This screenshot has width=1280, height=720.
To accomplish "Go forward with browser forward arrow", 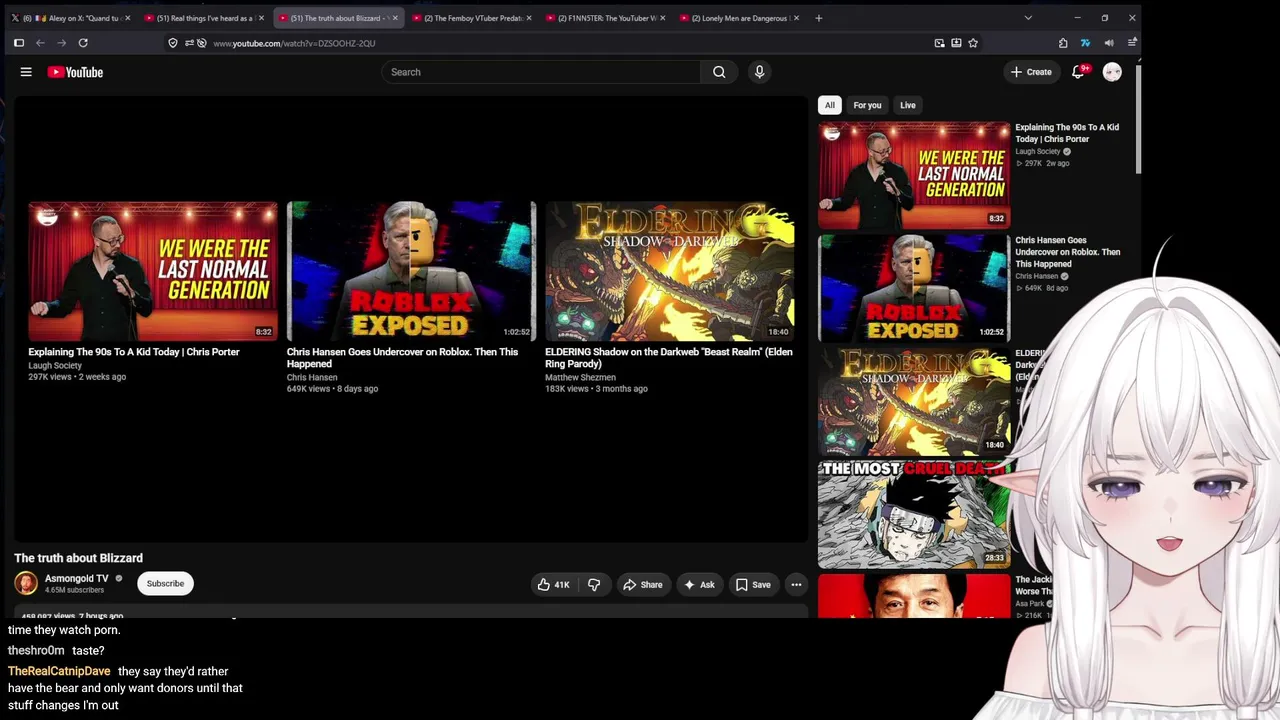I will (x=62, y=43).
